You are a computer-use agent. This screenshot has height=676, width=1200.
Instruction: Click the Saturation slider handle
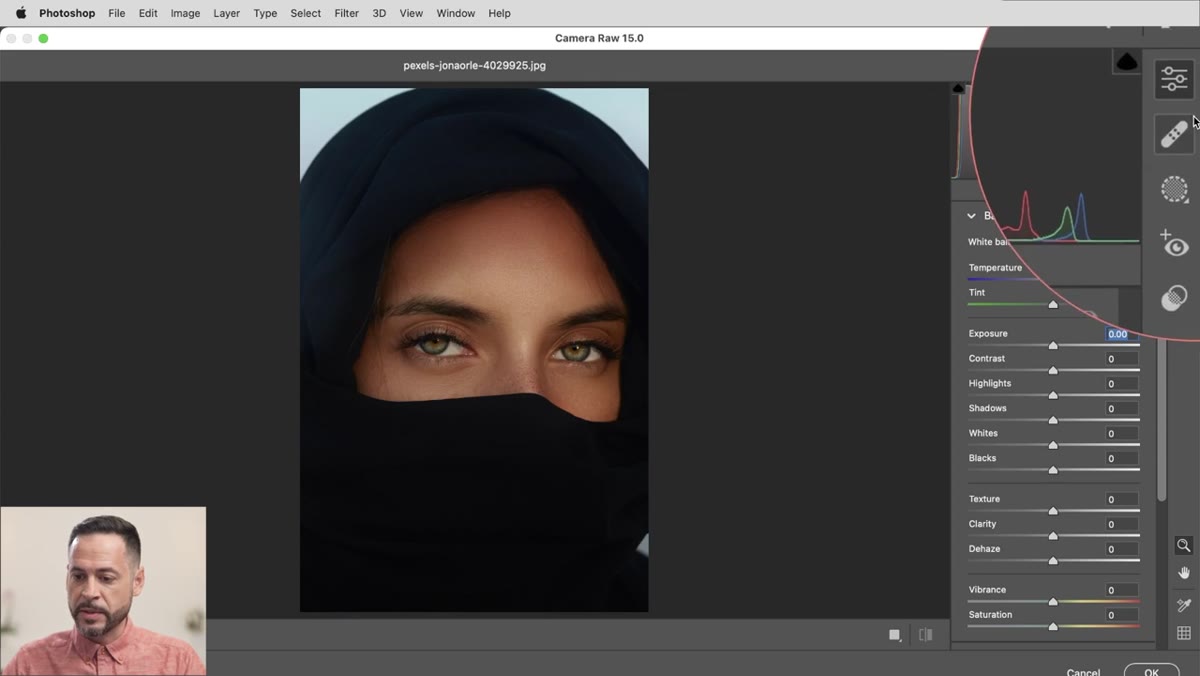1053,627
